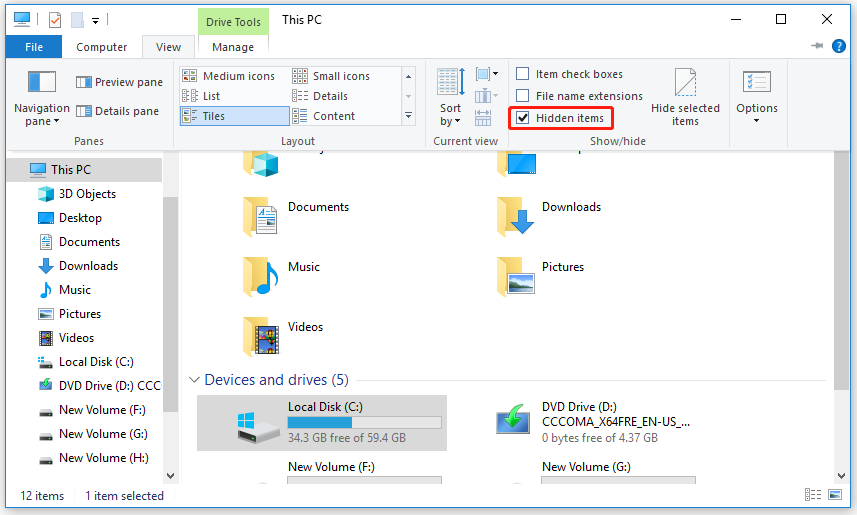Screen dimensions: 857x515
Task: Open folder Options icon
Action: click(x=756, y=84)
